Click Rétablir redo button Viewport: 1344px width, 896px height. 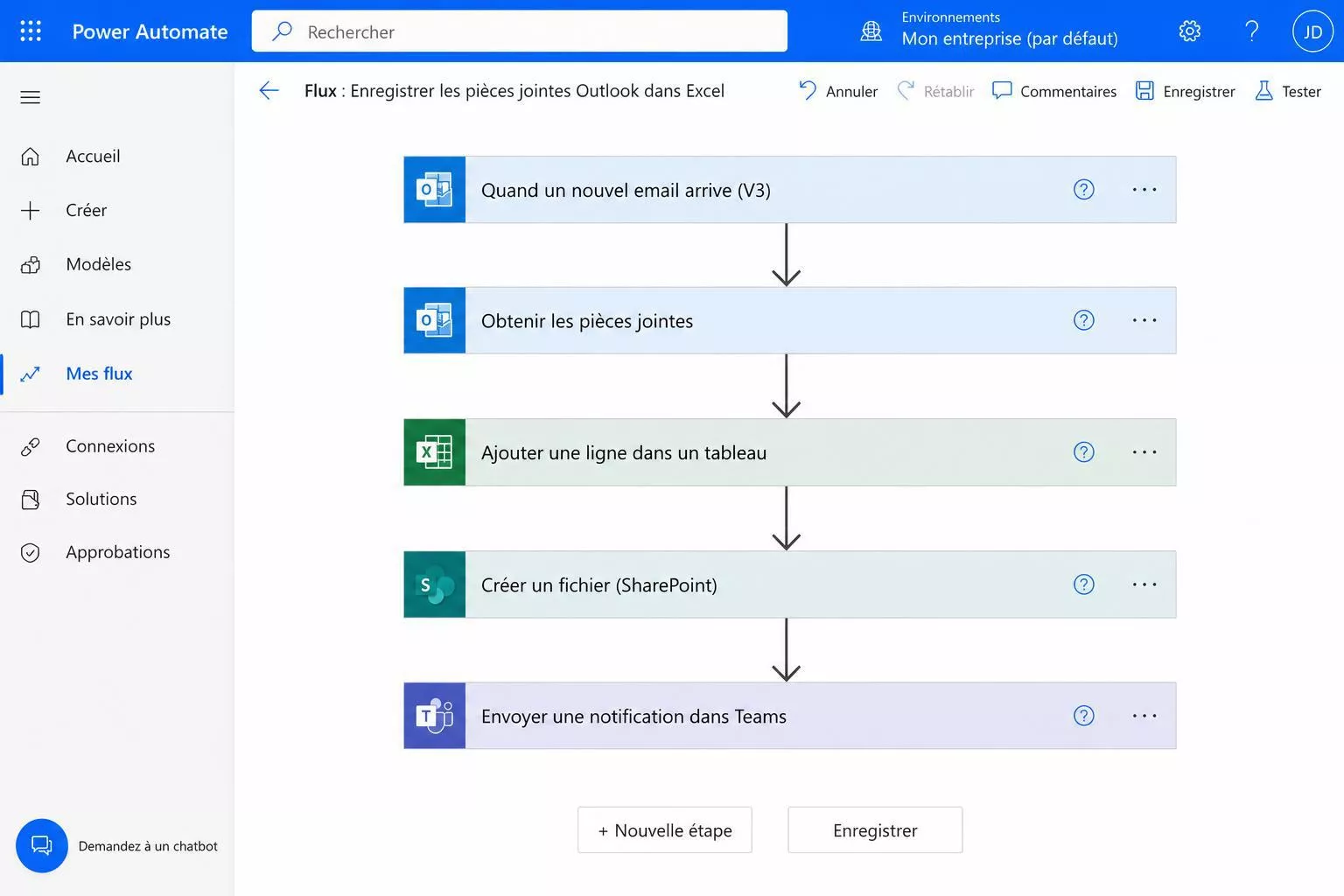[x=935, y=91]
